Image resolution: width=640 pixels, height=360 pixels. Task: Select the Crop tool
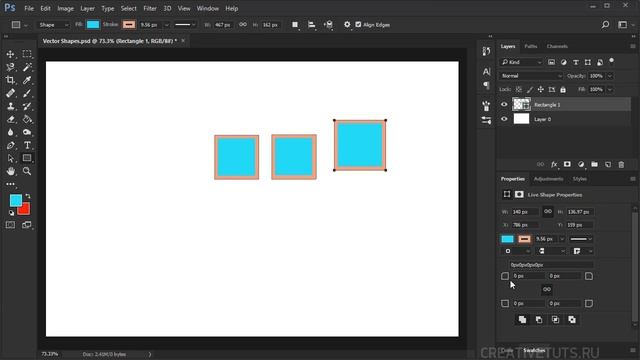click(x=10, y=80)
